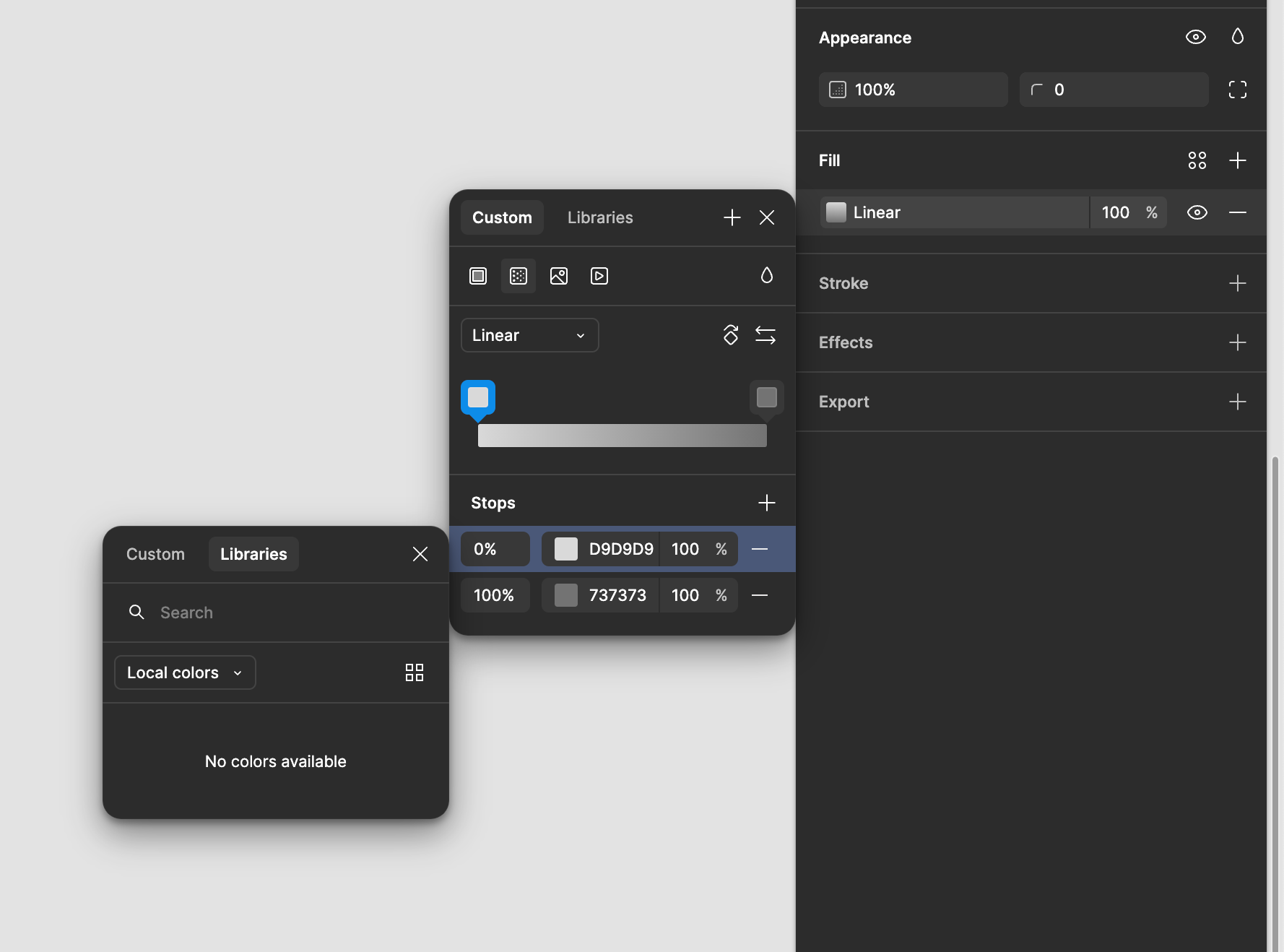Image resolution: width=1284 pixels, height=952 pixels.
Task: Open the D9D9D9 stop color swatch
Action: point(566,549)
